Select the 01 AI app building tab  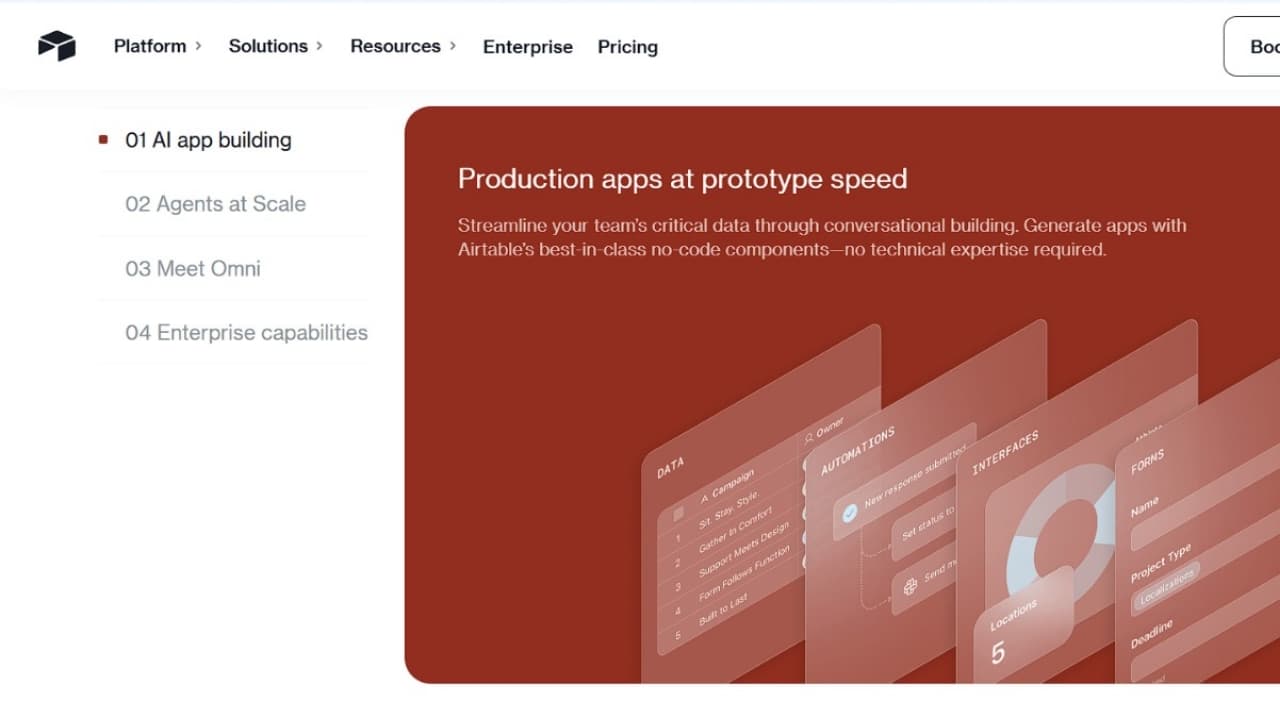pyautogui.click(x=208, y=140)
